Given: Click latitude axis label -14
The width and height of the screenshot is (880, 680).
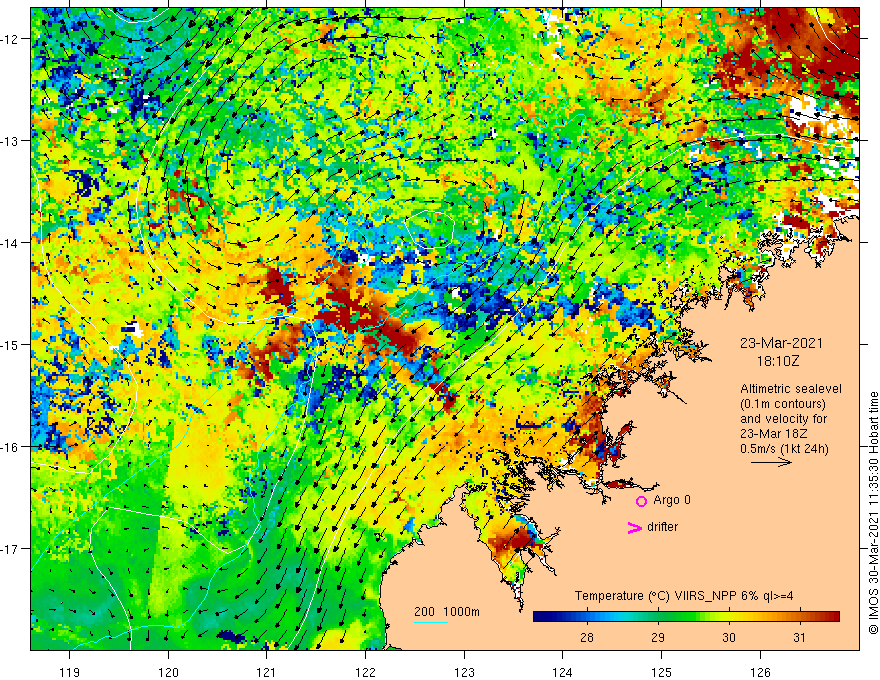Looking at the screenshot, I should click(x=11, y=243).
